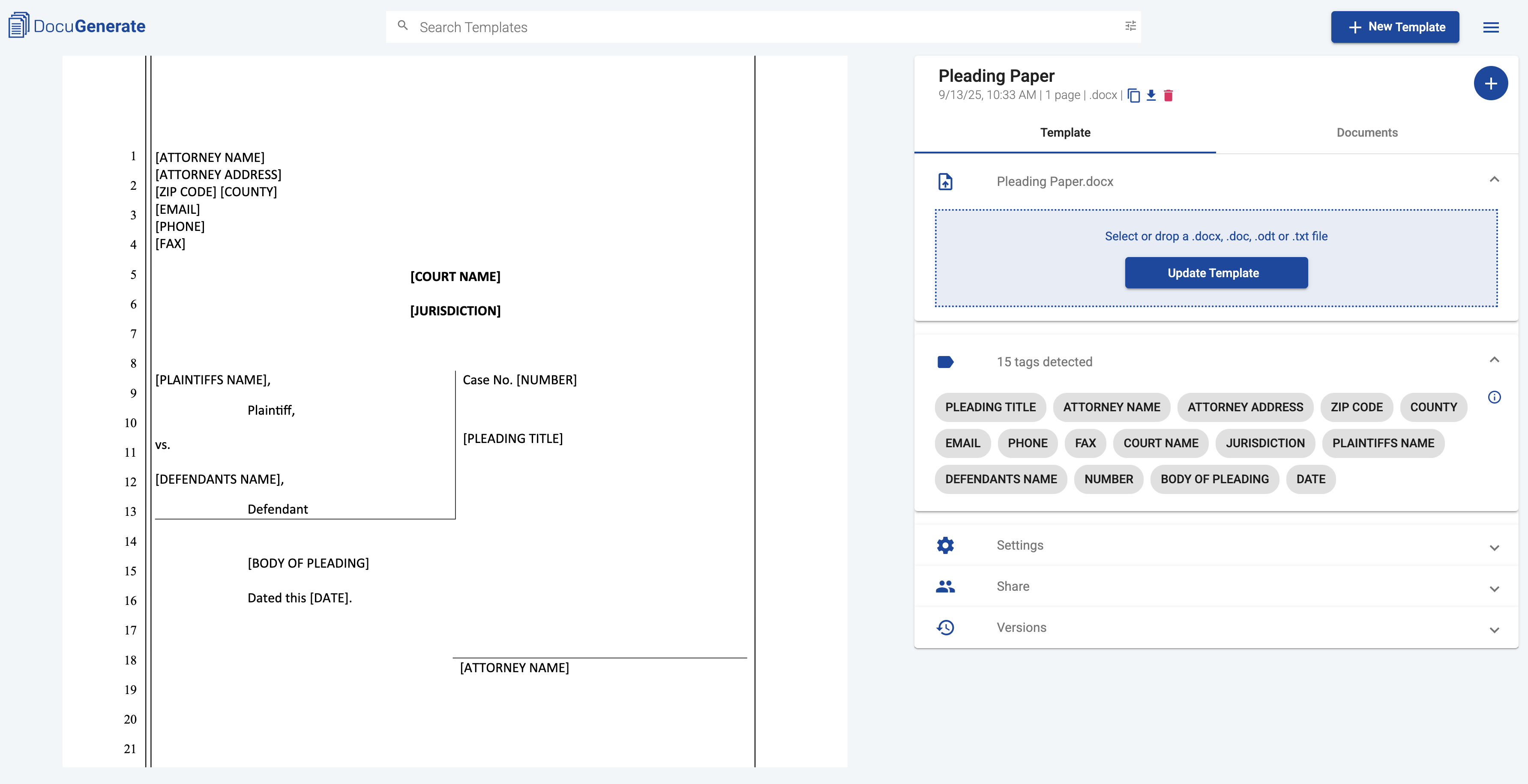
Task: Select the DATE tag chip
Action: 1310,479
